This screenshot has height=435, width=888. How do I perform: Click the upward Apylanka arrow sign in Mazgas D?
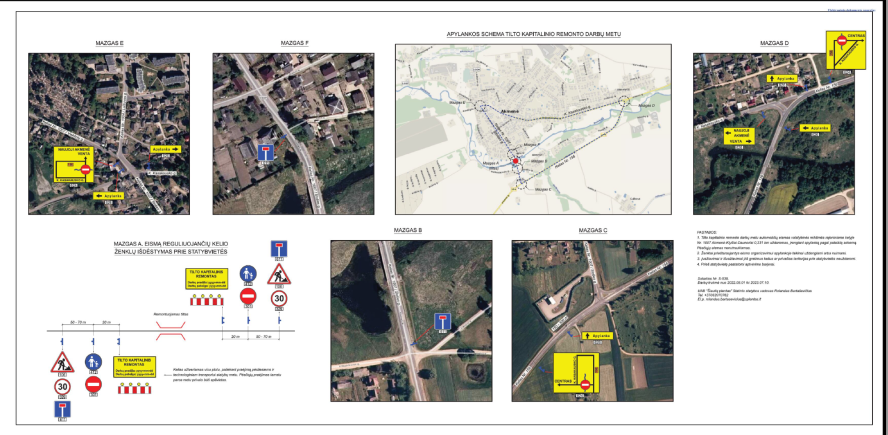(x=783, y=78)
